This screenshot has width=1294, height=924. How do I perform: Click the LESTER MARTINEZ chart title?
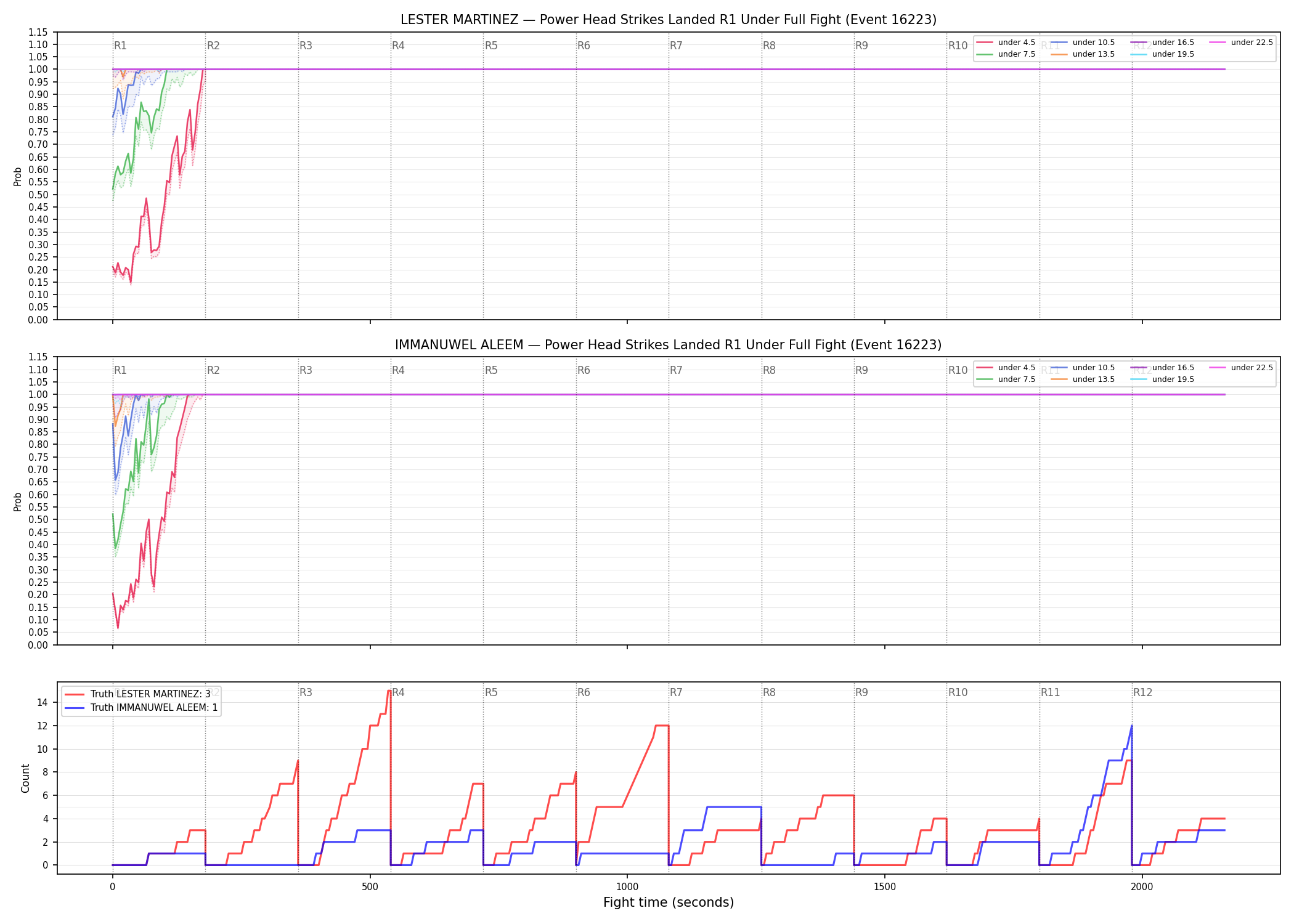[x=669, y=20]
